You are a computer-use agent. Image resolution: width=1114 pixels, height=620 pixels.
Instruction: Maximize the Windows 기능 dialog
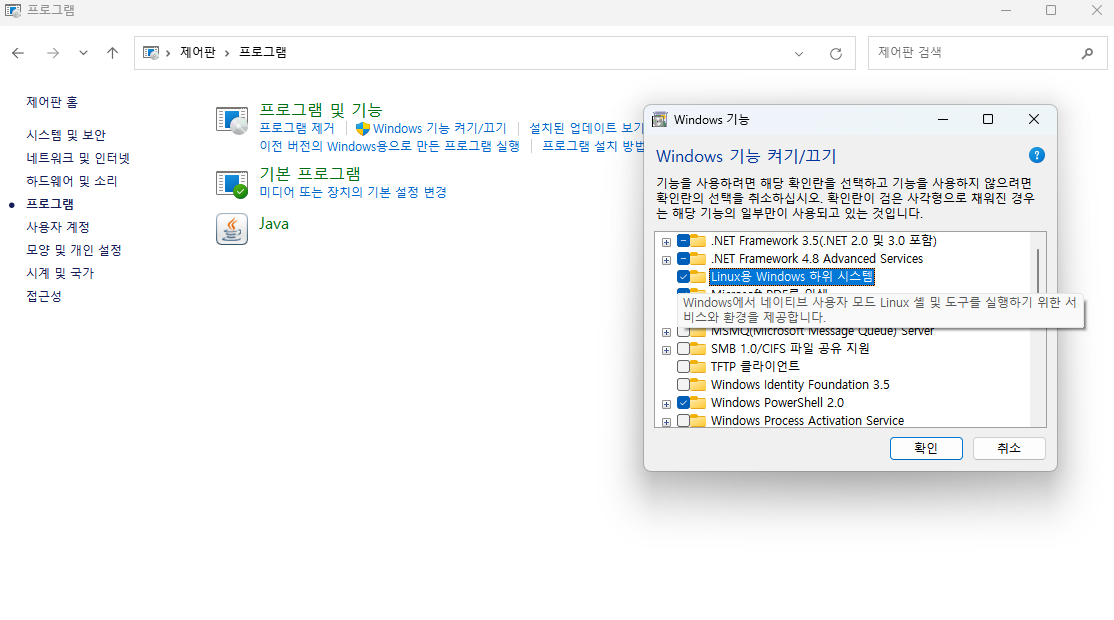coord(988,119)
